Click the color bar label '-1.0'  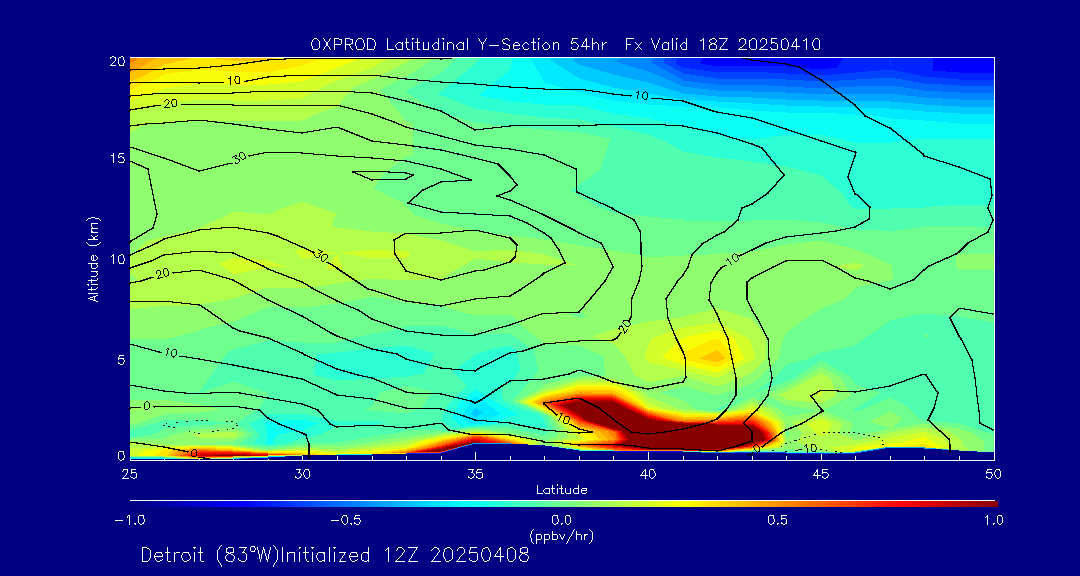click(129, 520)
